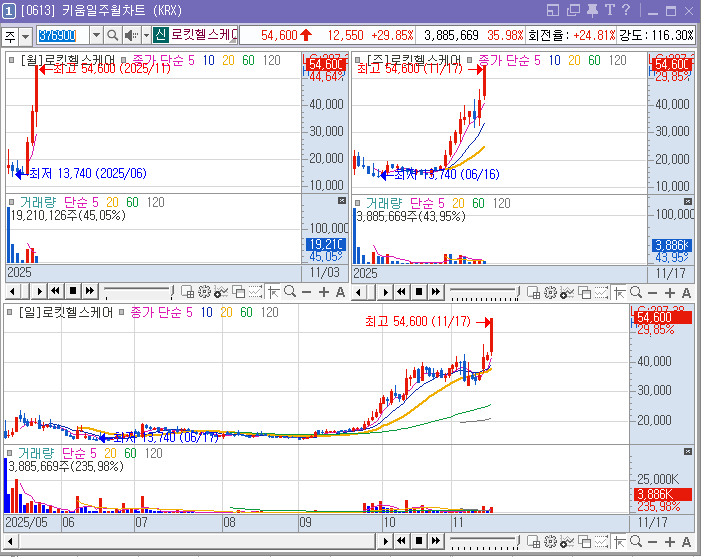This screenshot has height=557, width=701.
Task: Add indicator in weekly chart toolbar
Action: (566, 293)
